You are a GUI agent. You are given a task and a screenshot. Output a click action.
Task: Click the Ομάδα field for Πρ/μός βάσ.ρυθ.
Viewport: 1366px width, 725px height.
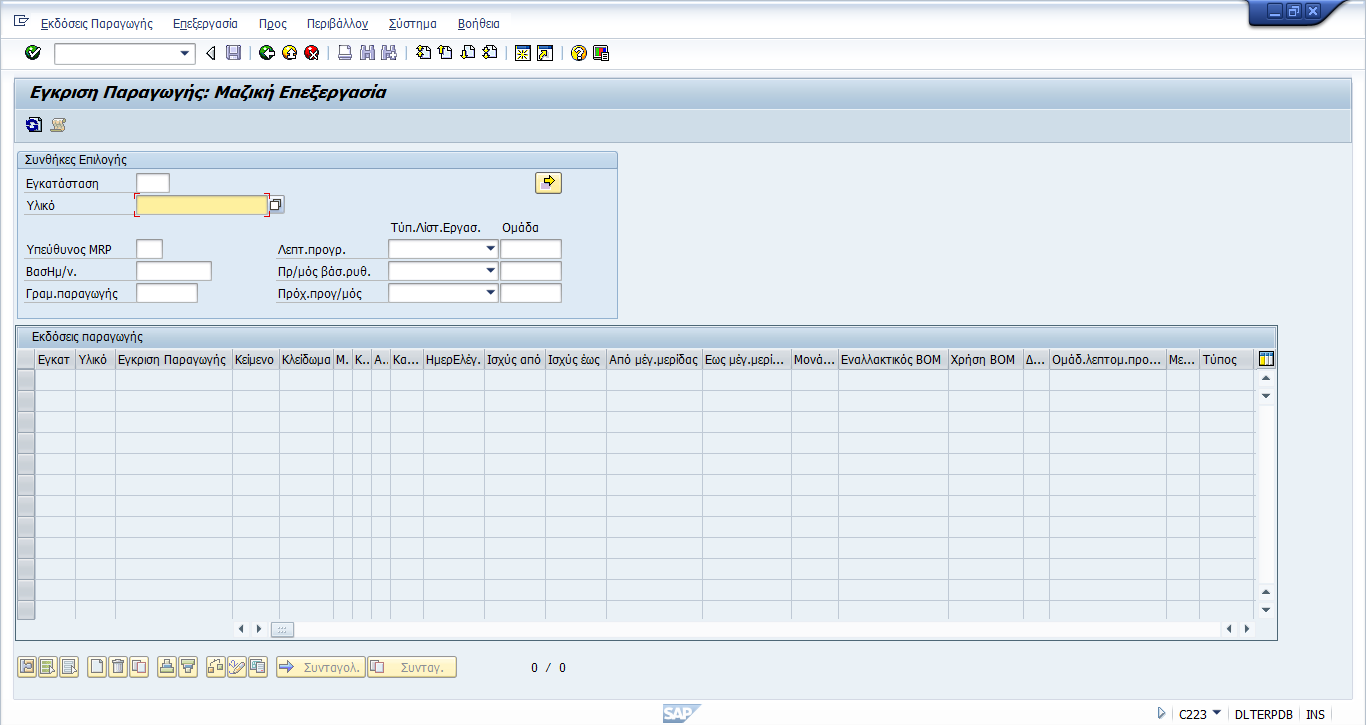tap(531, 271)
